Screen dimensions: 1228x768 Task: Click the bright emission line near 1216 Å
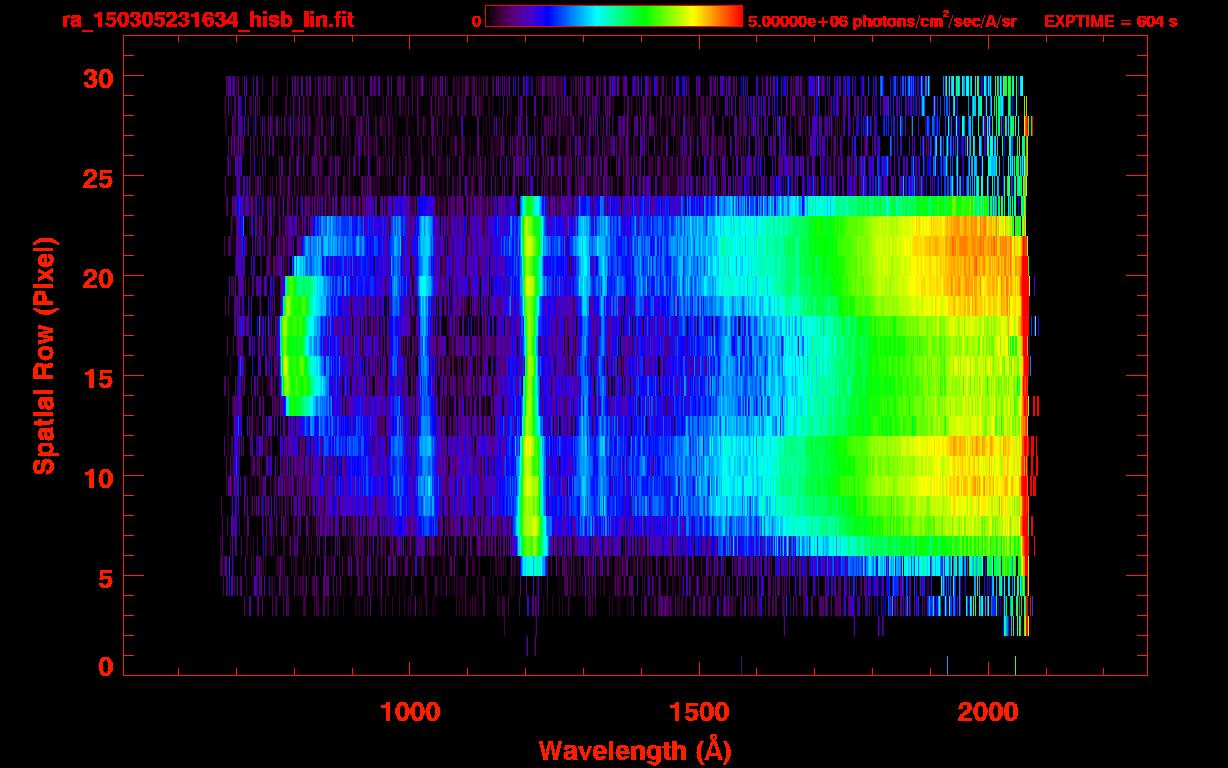click(x=531, y=385)
